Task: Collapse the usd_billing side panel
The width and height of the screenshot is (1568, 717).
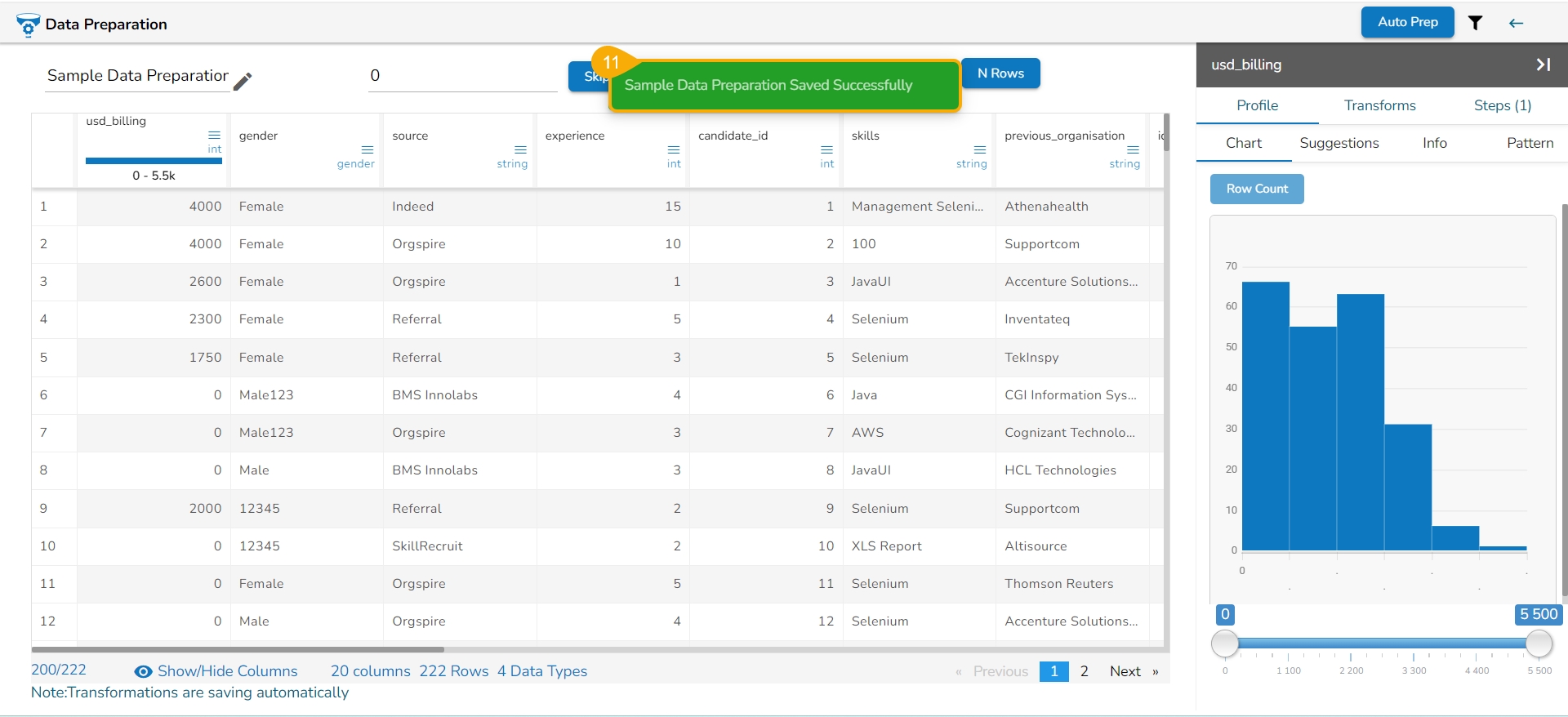Action: point(1543,65)
